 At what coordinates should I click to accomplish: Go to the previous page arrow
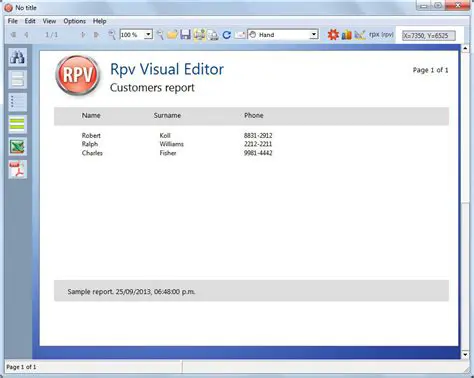click(x=26, y=35)
